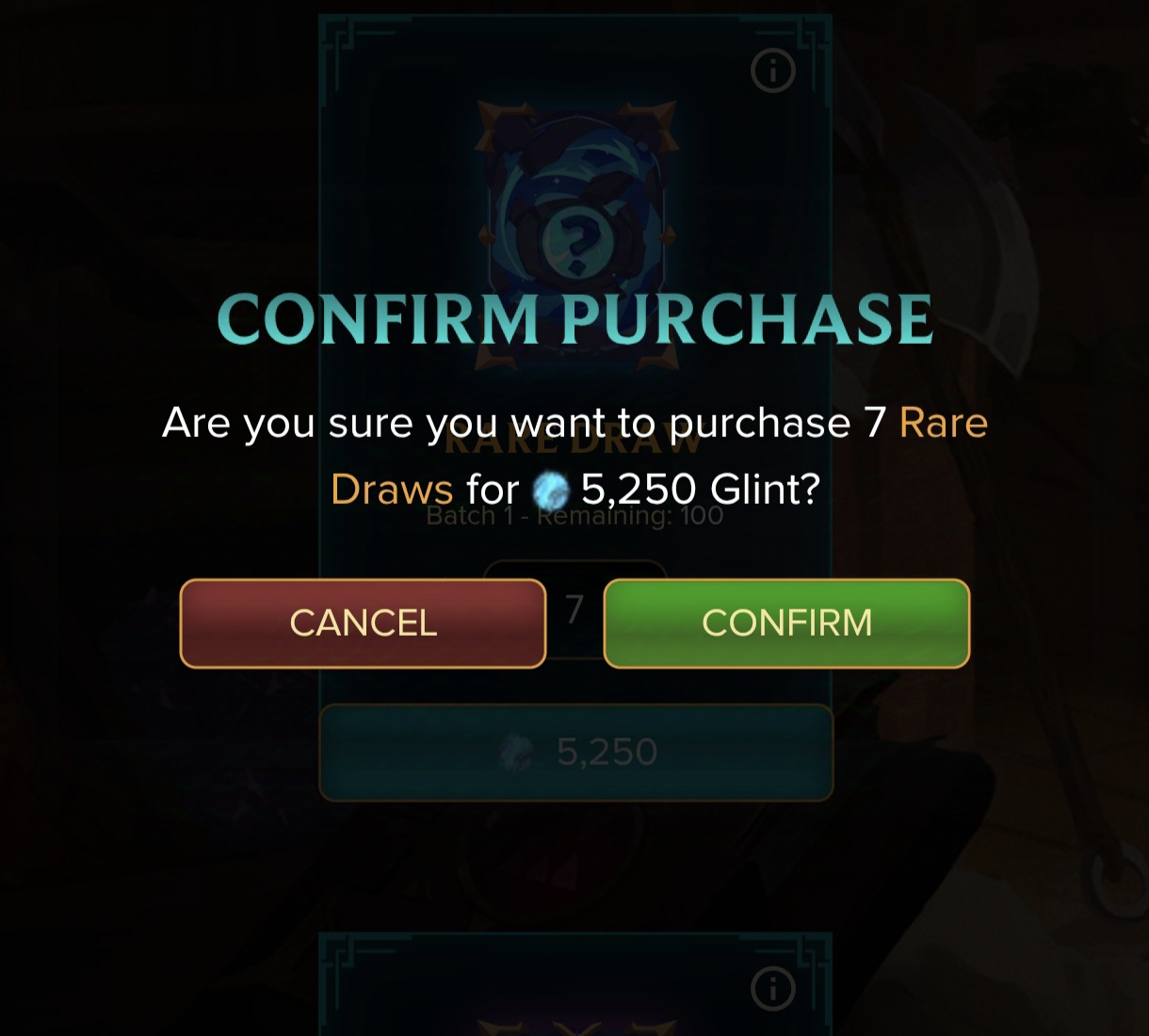Image resolution: width=1149 pixels, height=1036 pixels.
Task: Open the info icon on the Rare Draw card
Action: tap(773, 71)
